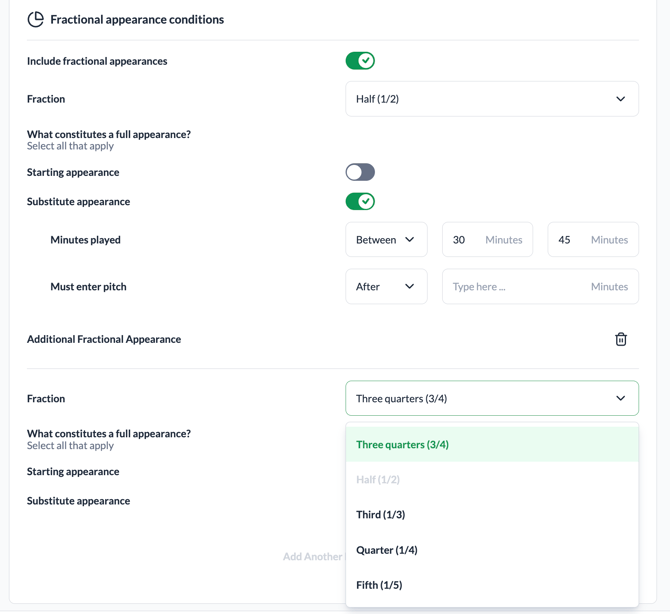670x614 pixels.
Task: Collapse the Three quarters (3/4) fraction dropdown
Action: (491, 398)
